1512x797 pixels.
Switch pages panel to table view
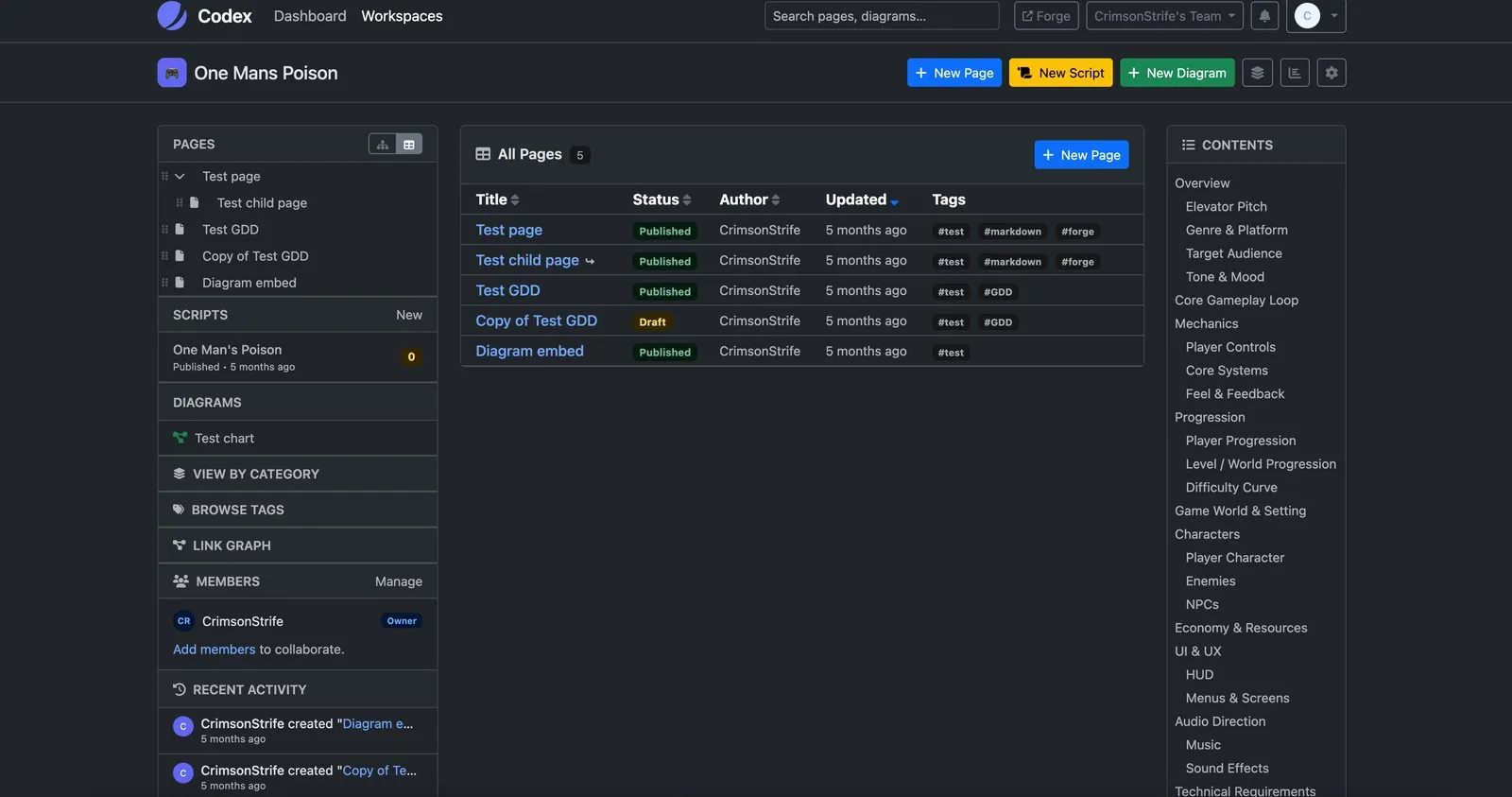coord(409,145)
